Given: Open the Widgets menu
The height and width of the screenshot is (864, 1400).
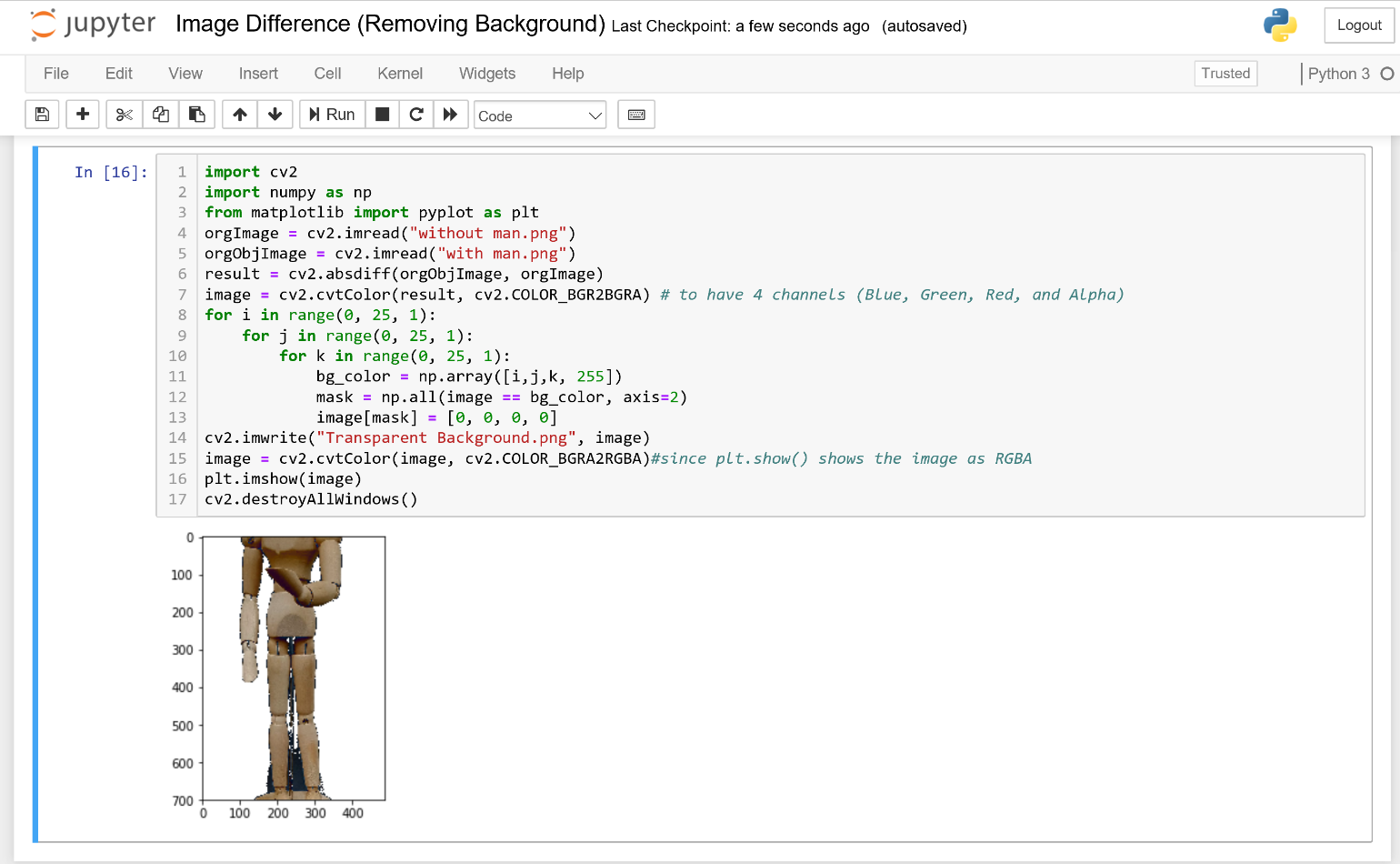Looking at the screenshot, I should 487,74.
